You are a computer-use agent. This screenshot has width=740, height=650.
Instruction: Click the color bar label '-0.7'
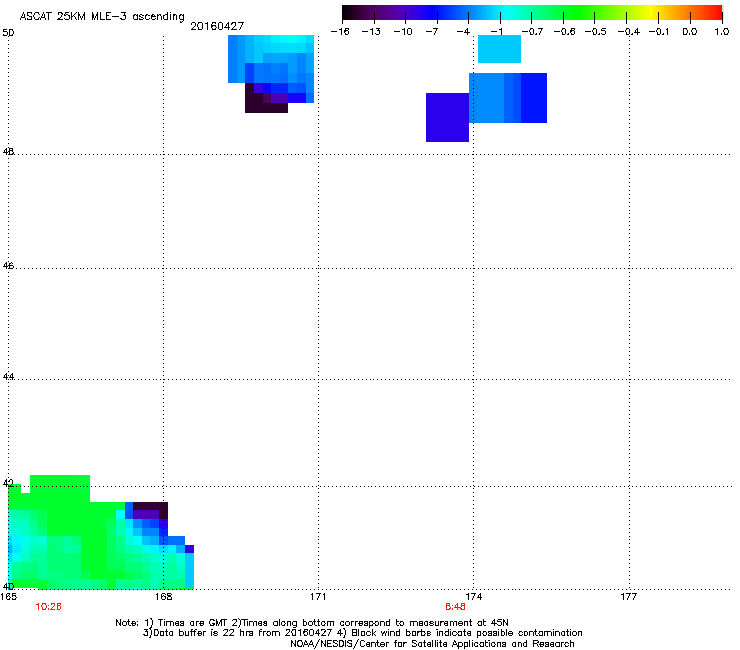pos(532,32)
